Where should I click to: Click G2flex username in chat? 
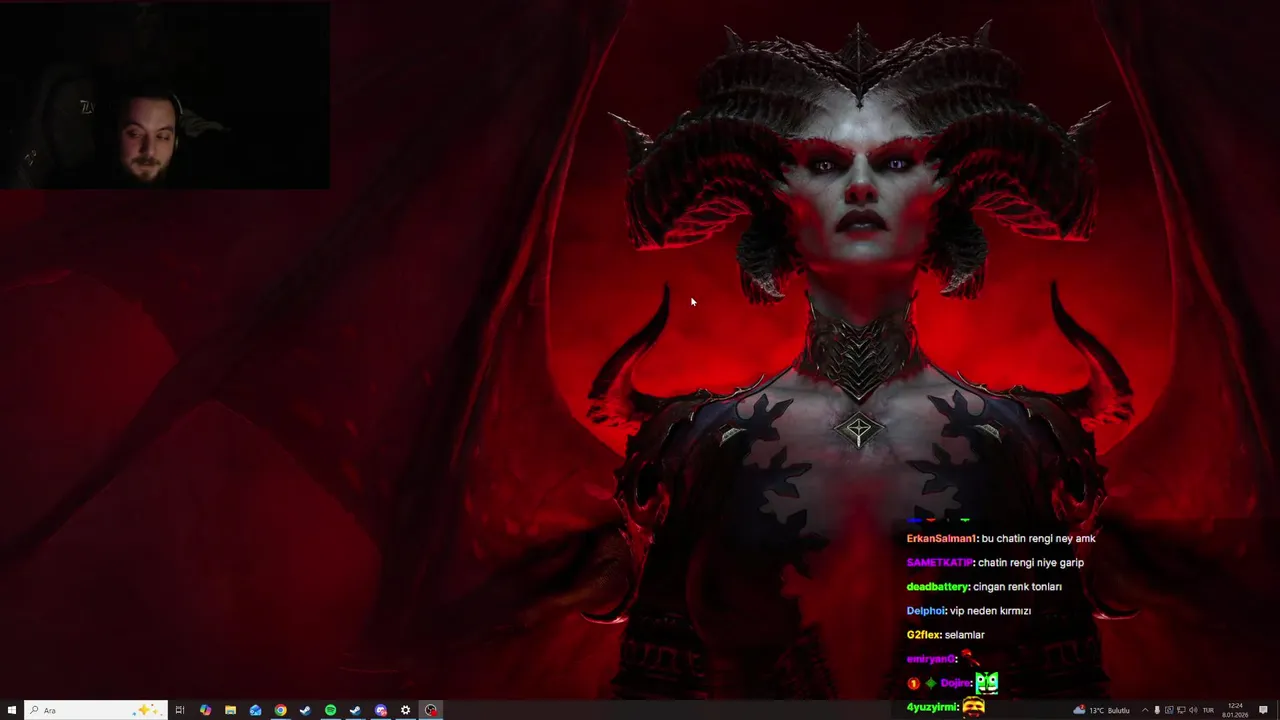tap(923, 635)
